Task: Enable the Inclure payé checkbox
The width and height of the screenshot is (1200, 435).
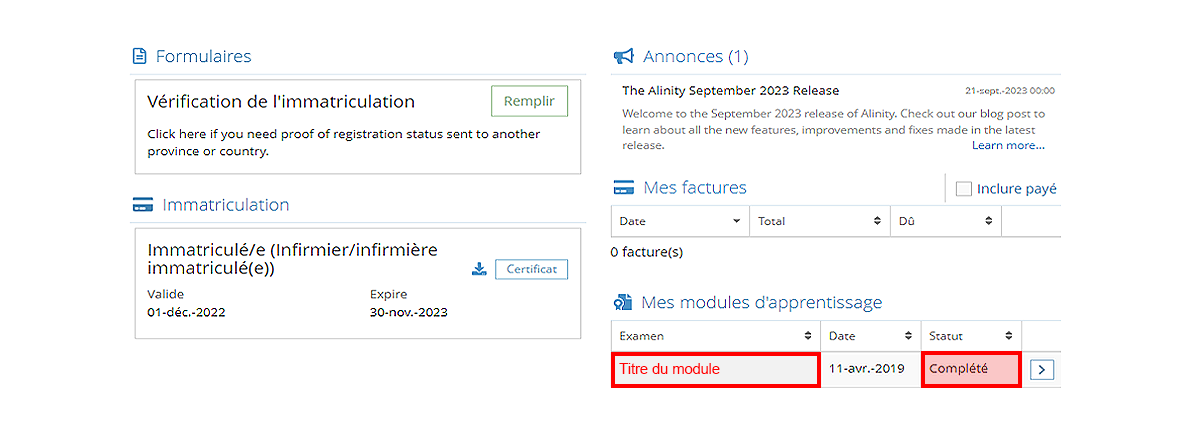Action: [964, 189]
